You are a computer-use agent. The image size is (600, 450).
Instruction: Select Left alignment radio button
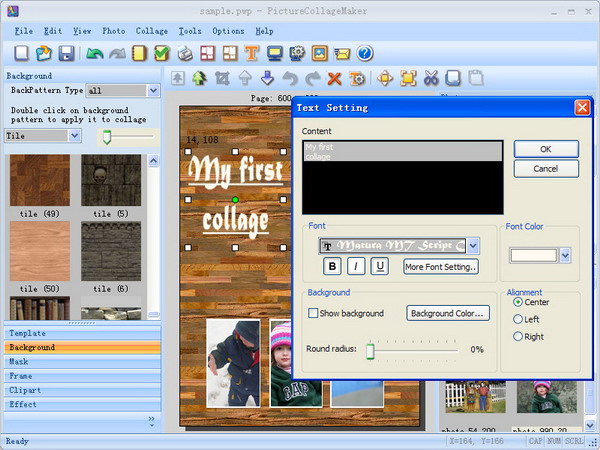(518, 319)
